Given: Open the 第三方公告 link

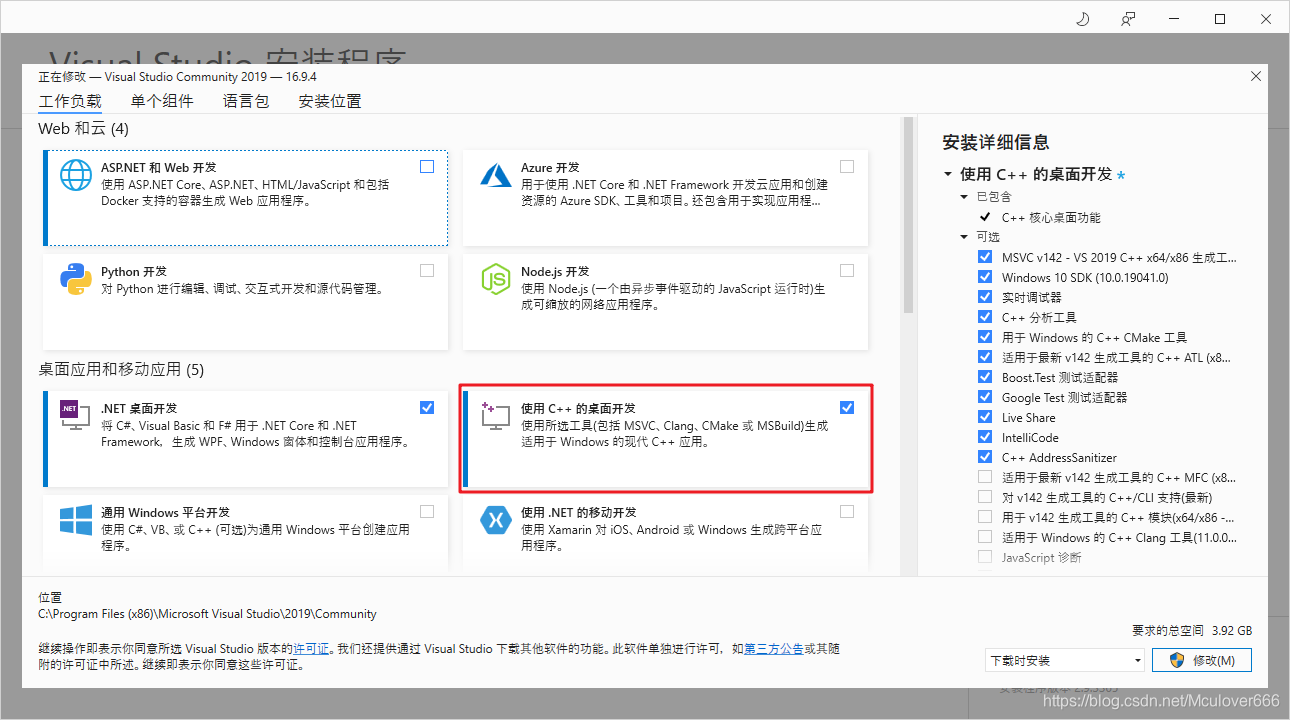Looking at the screenshot, I should click(774, 649).
